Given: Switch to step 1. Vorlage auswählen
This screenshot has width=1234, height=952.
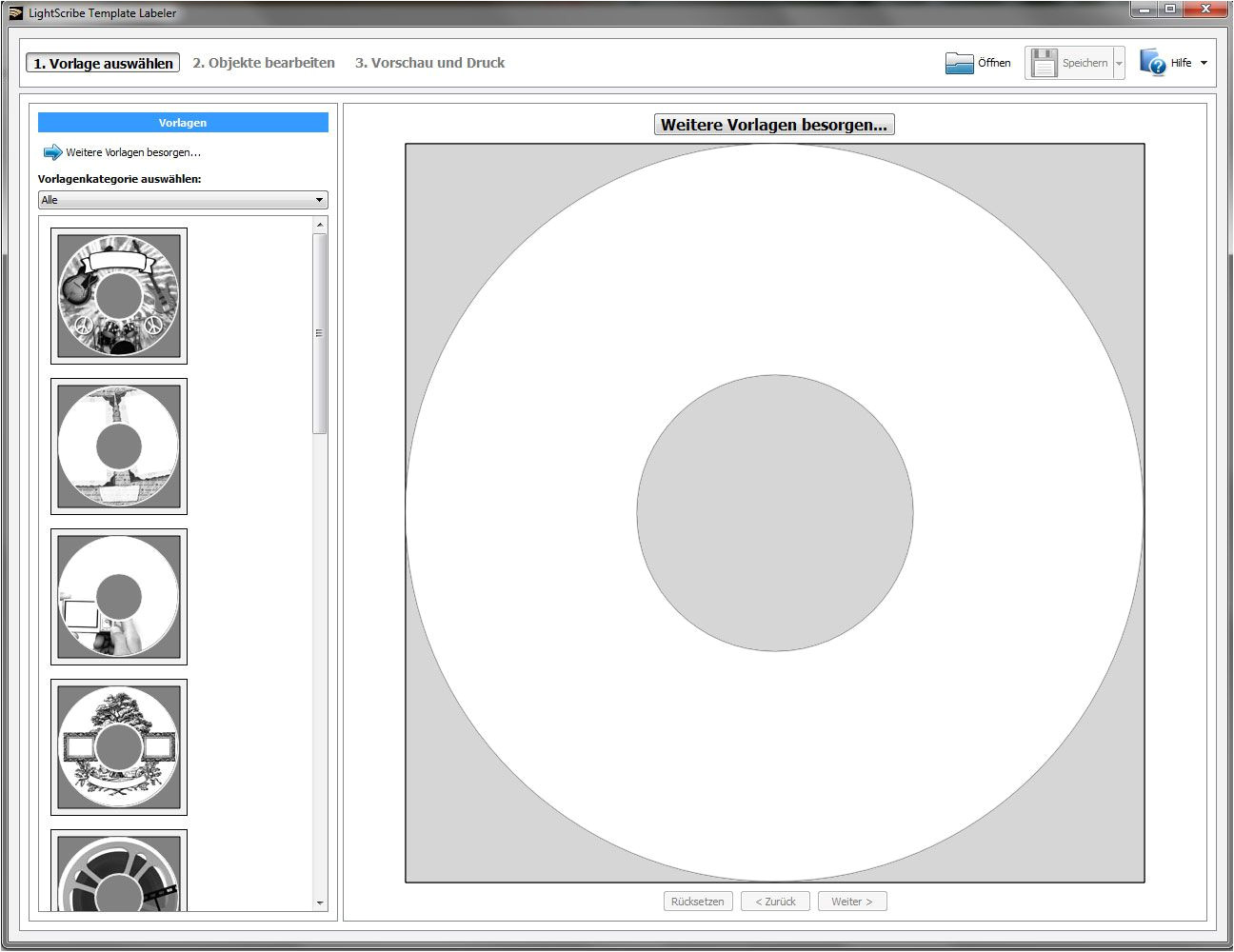Looking at the screenshot, I should coord(103,63).
